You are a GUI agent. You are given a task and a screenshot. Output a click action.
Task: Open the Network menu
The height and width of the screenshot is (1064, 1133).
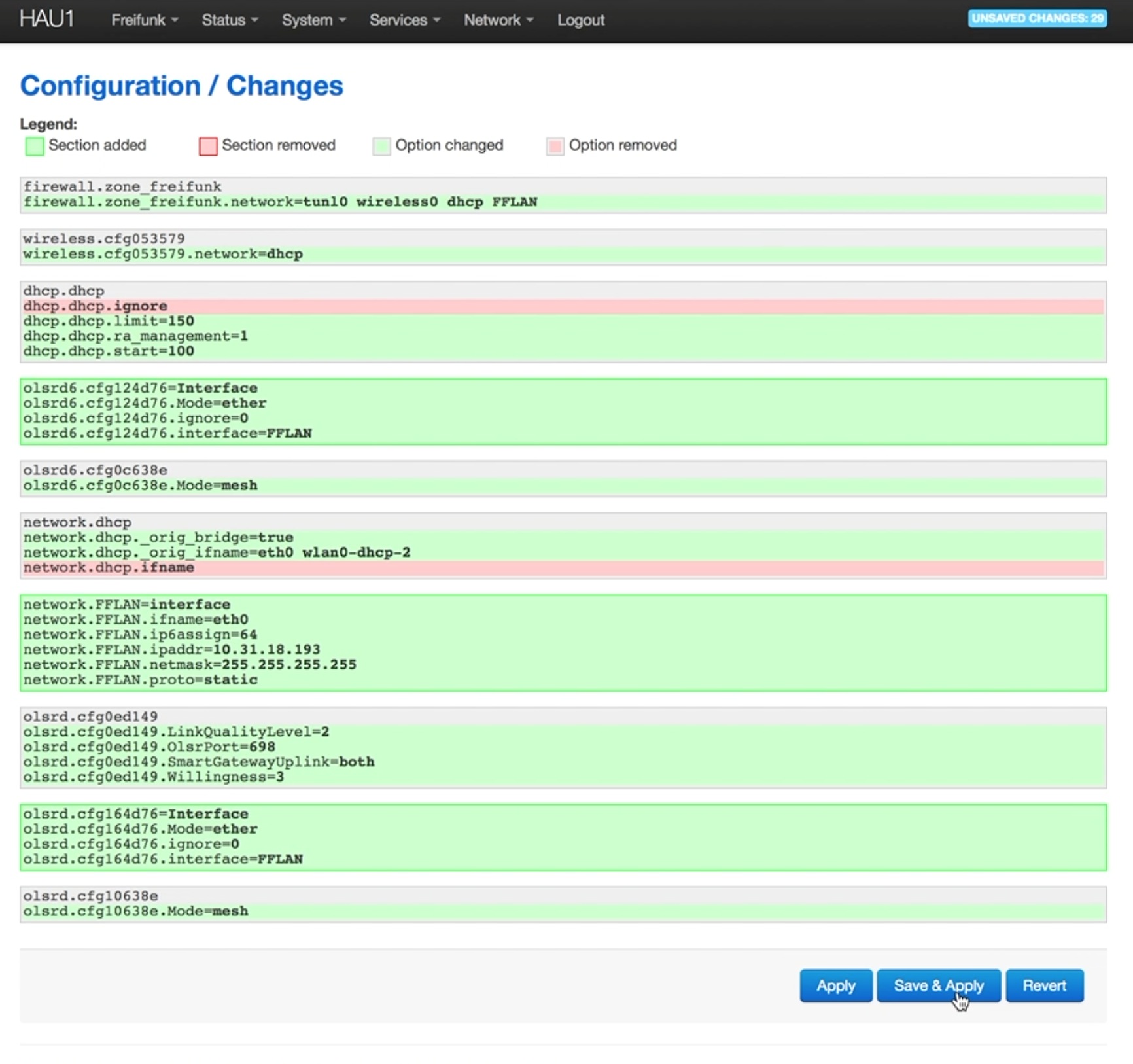498,20
